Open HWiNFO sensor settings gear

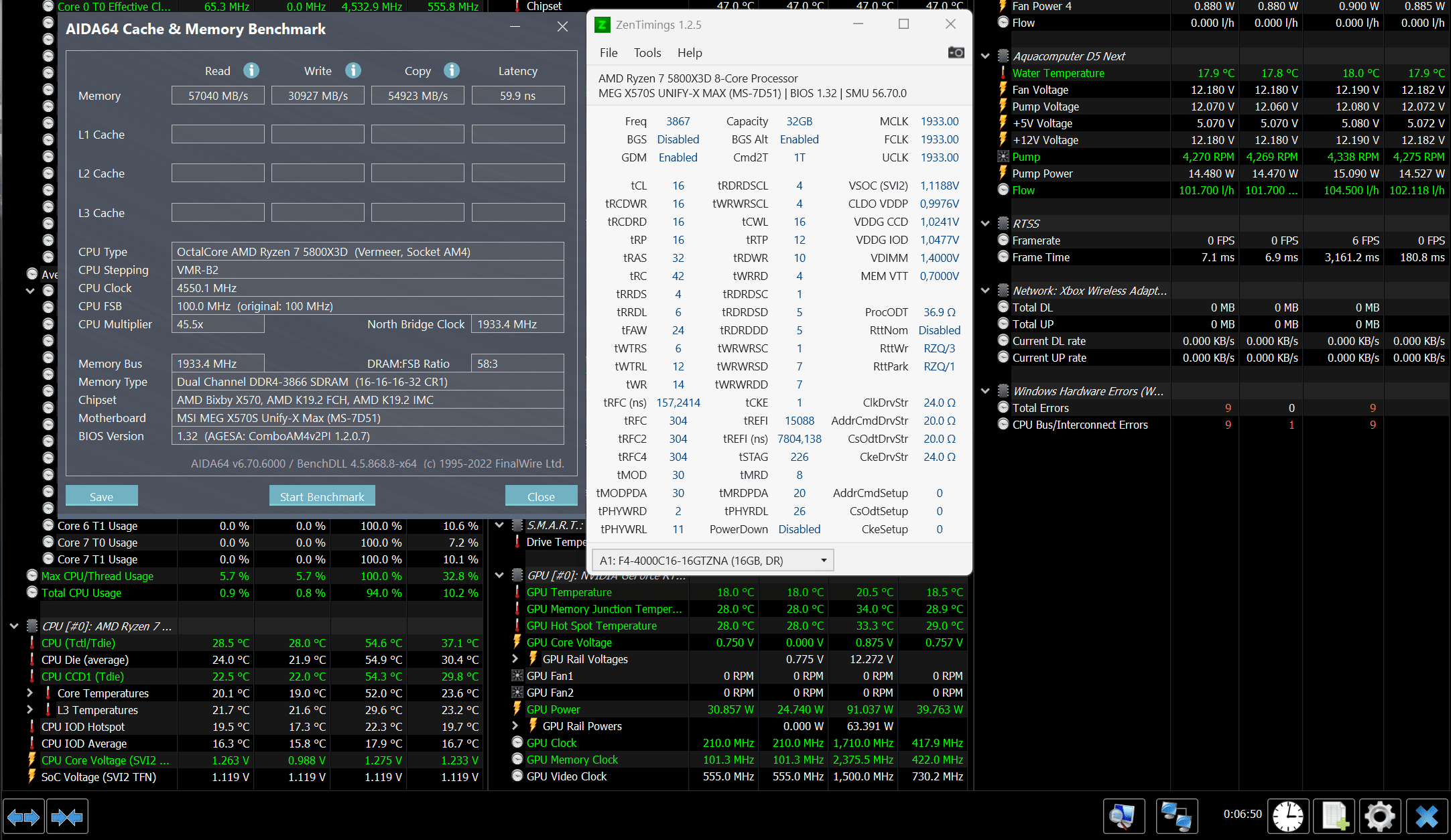coord(1380,817)
